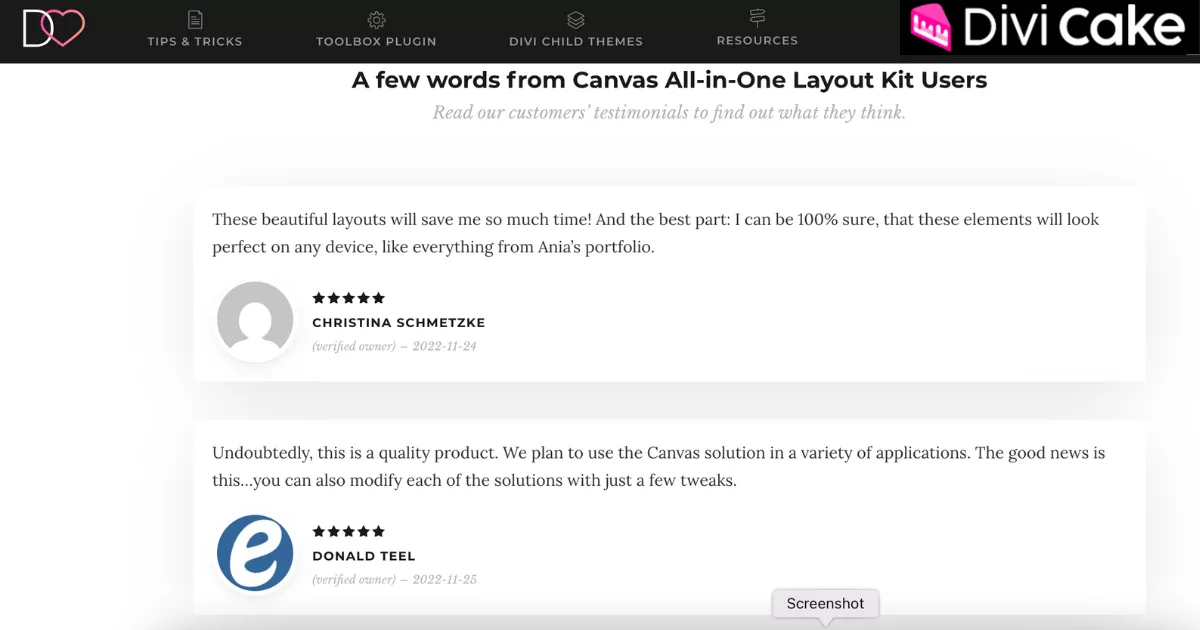The height and width of the screenshot is (630, 1200).
Task: Click the review date 2022-11-24
Action: pyautogui.click(x=445, y=346)
